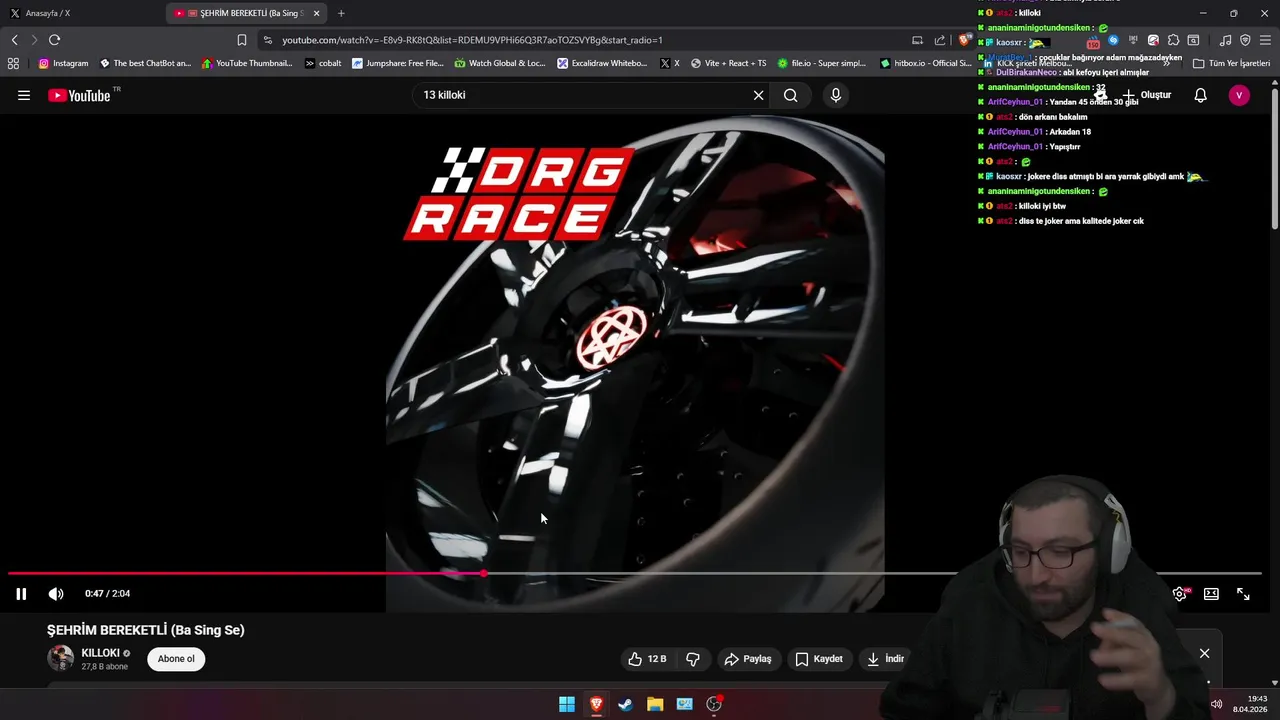Open the Watch Global & Loc bookmark

tap(500, 63)
